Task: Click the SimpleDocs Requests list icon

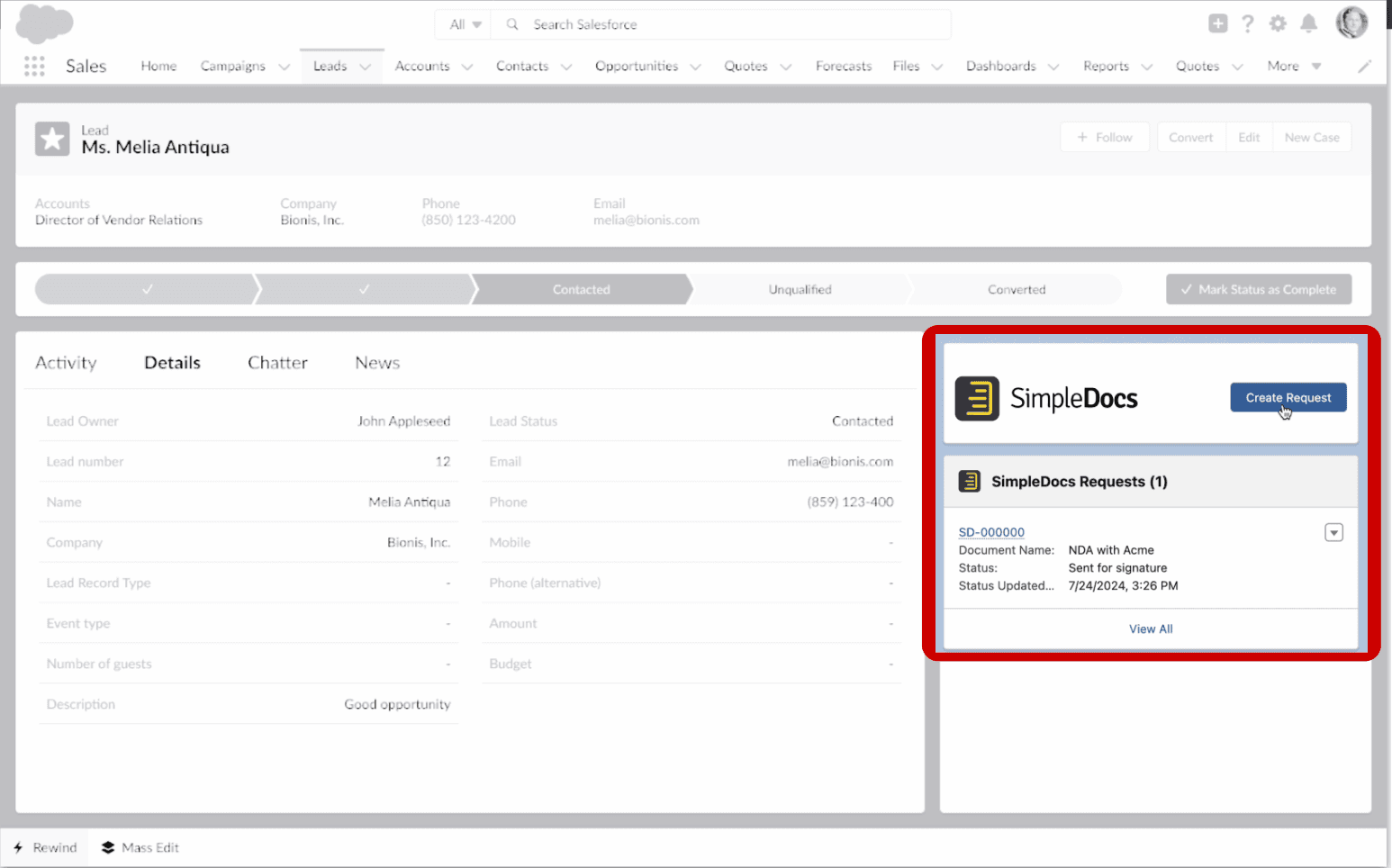Action: pyautogui.click(x=970, y=482)
